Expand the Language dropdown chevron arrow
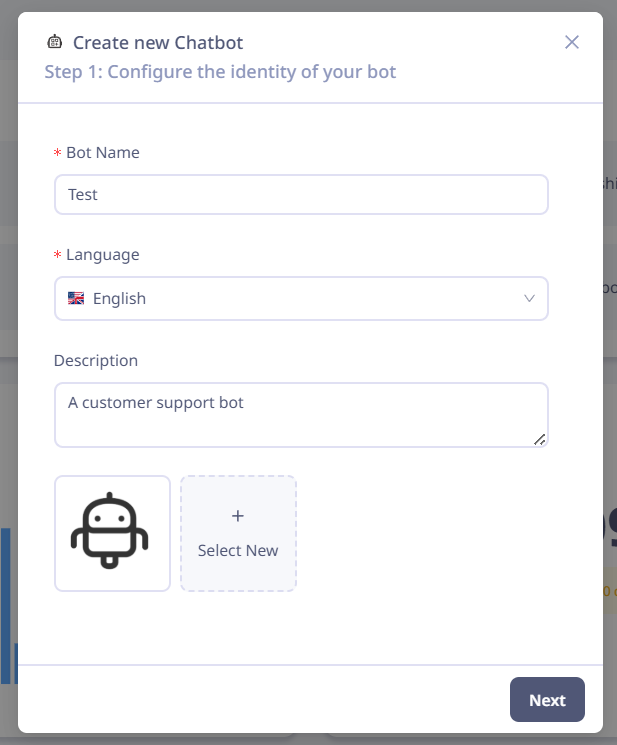This screenshot has width=617, height=745. (529, 298)
